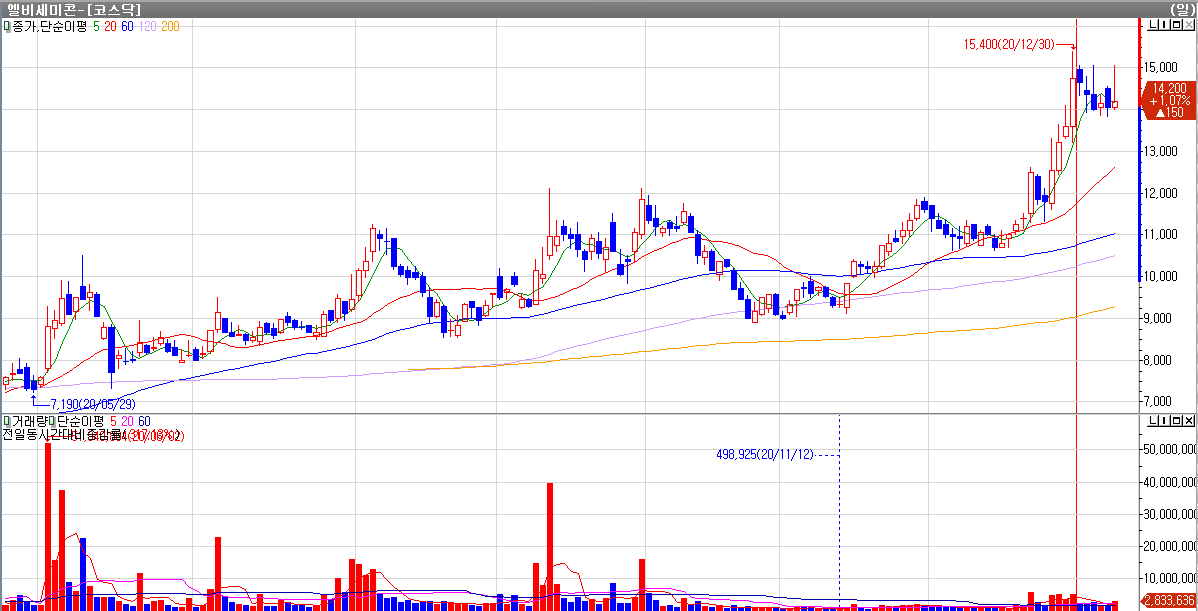
Task: Click the orange 200-day moving average label
Action: click(170, 26)
